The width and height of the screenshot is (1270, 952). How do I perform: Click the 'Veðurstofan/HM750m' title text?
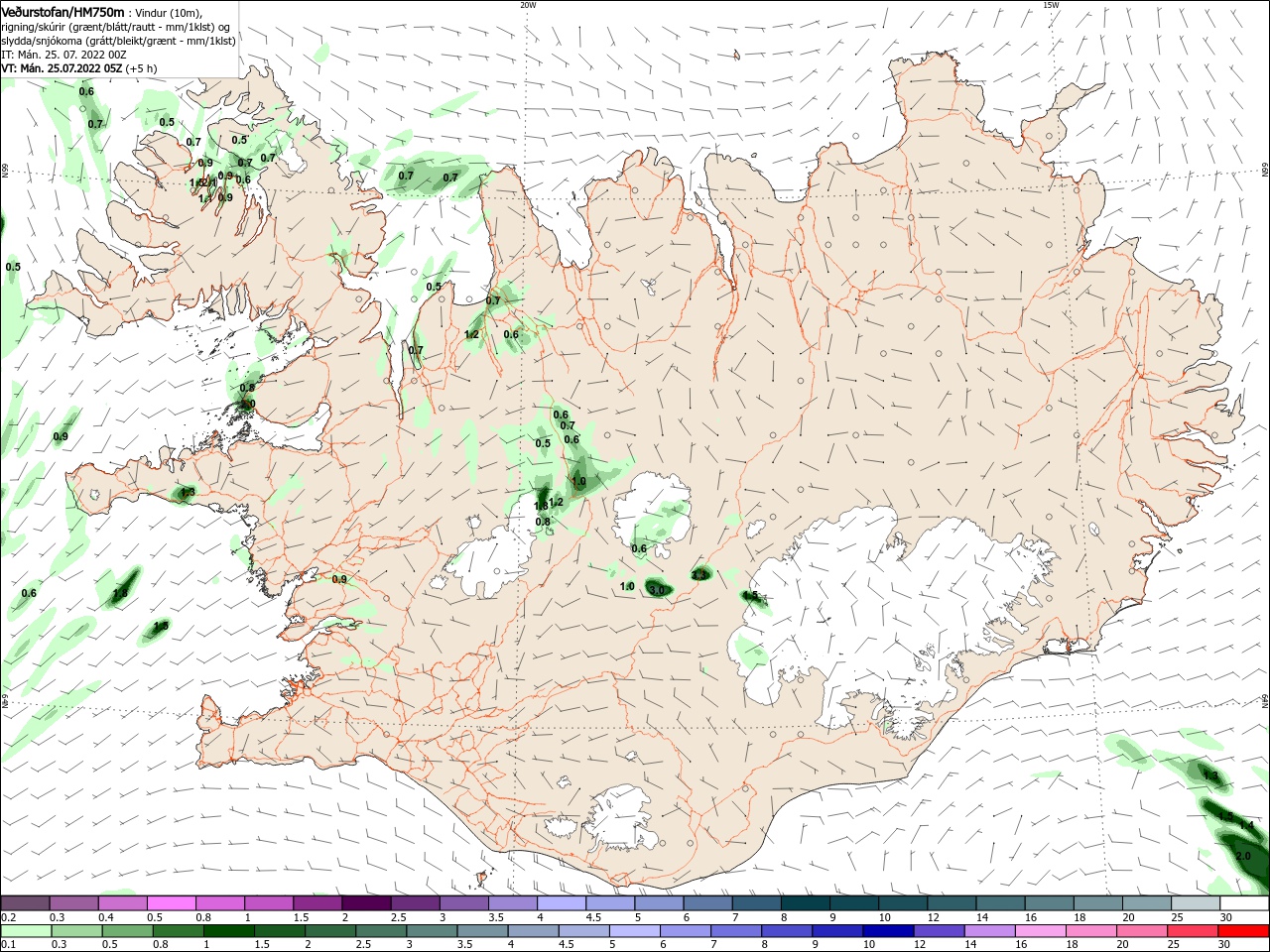(63, 12)
